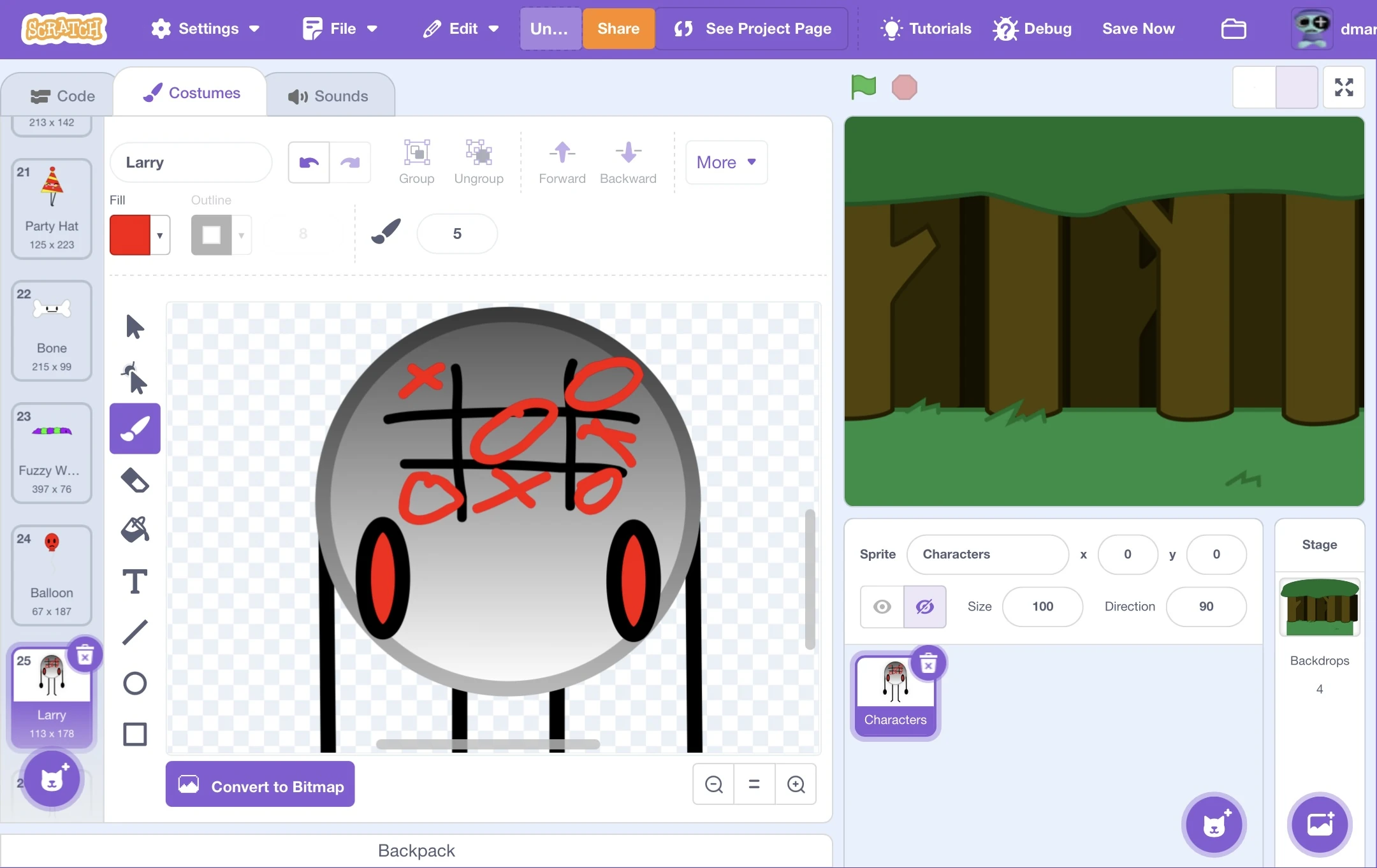Select the Eraser tool

coord(134,479)
